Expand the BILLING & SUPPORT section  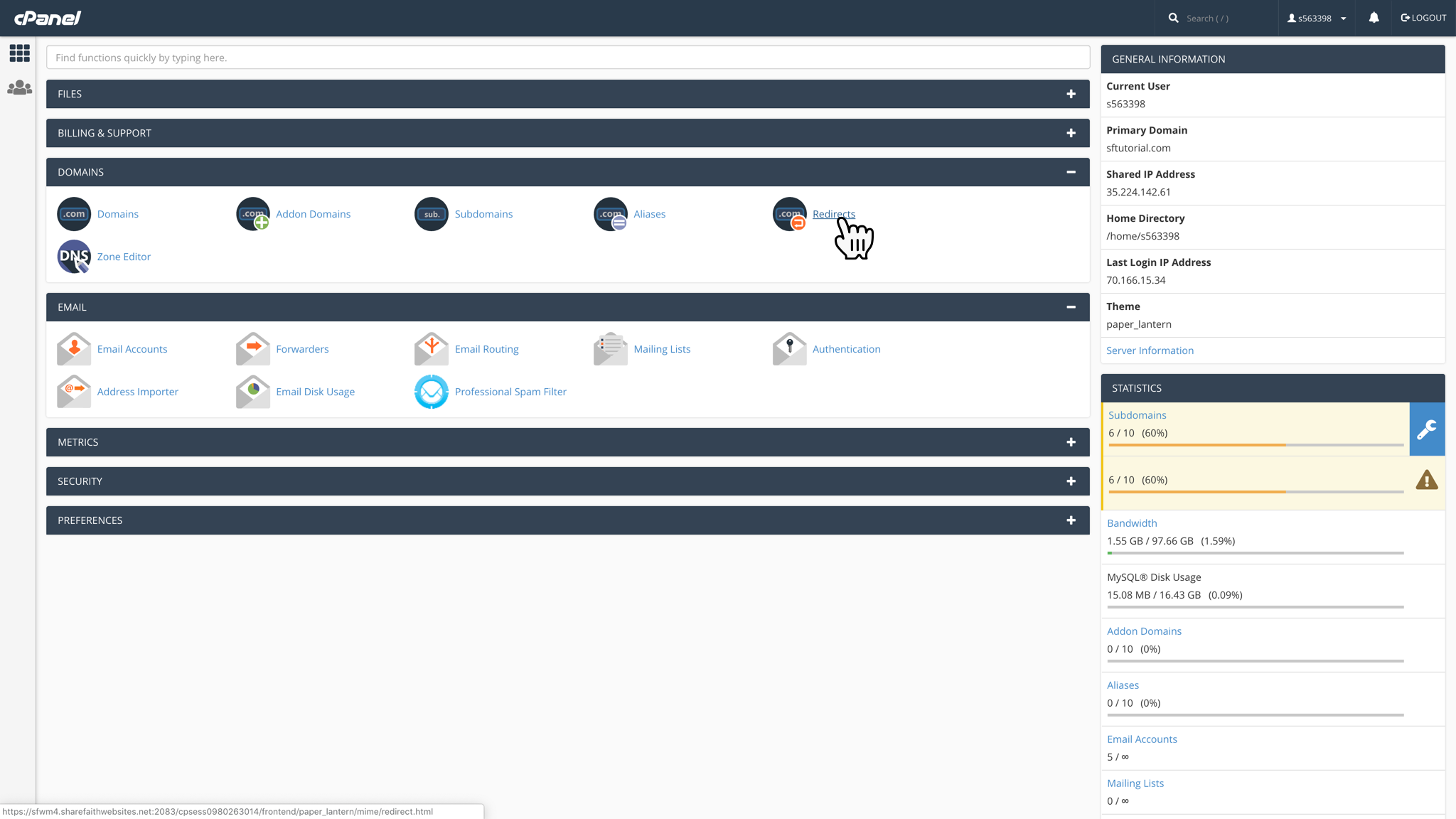coord(1071,133)
